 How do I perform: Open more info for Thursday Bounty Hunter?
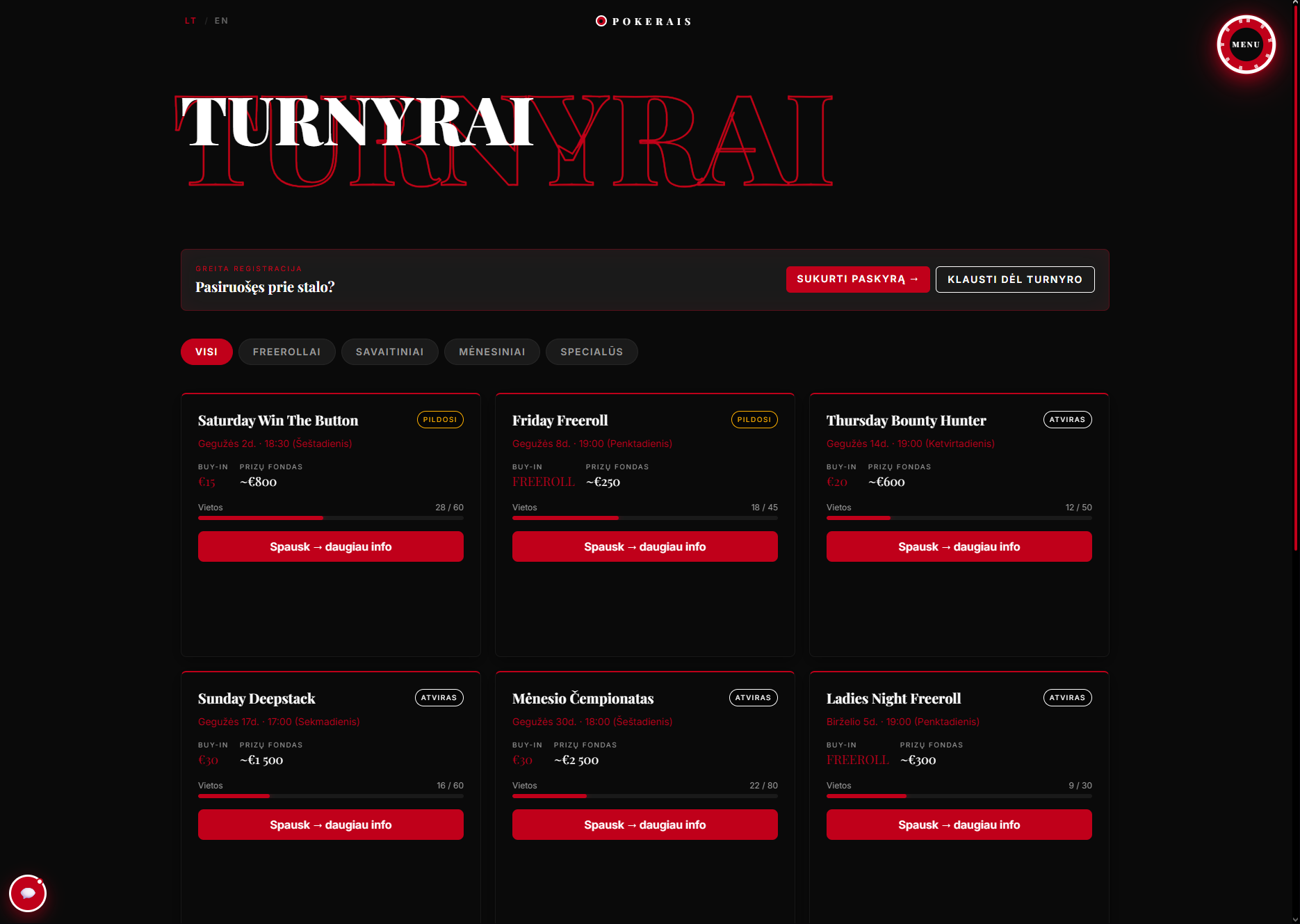959,546
